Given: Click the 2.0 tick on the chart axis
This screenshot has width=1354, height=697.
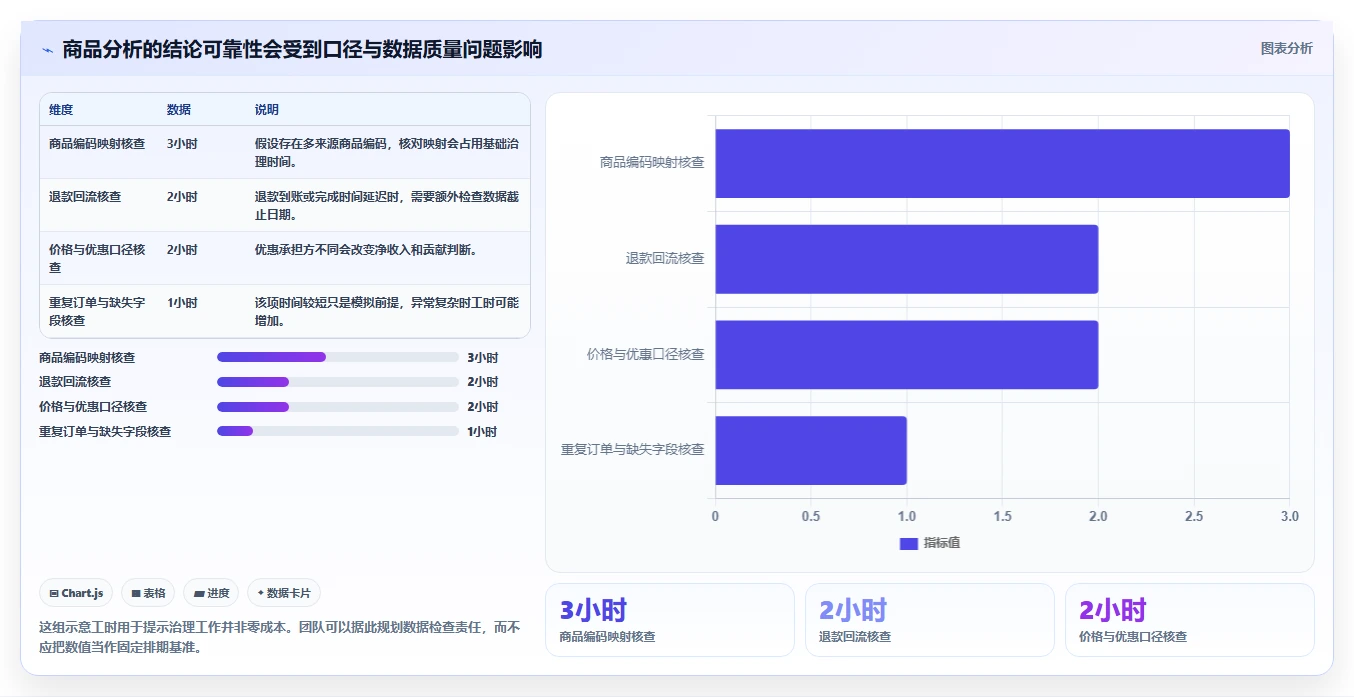Looking at the screenshot, I should point(1098,517).
